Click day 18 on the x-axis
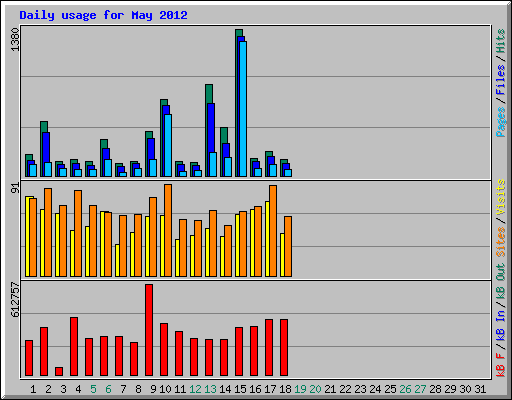Image resolution: width=512 pixels, height=400 pixels. pos(285,389)
